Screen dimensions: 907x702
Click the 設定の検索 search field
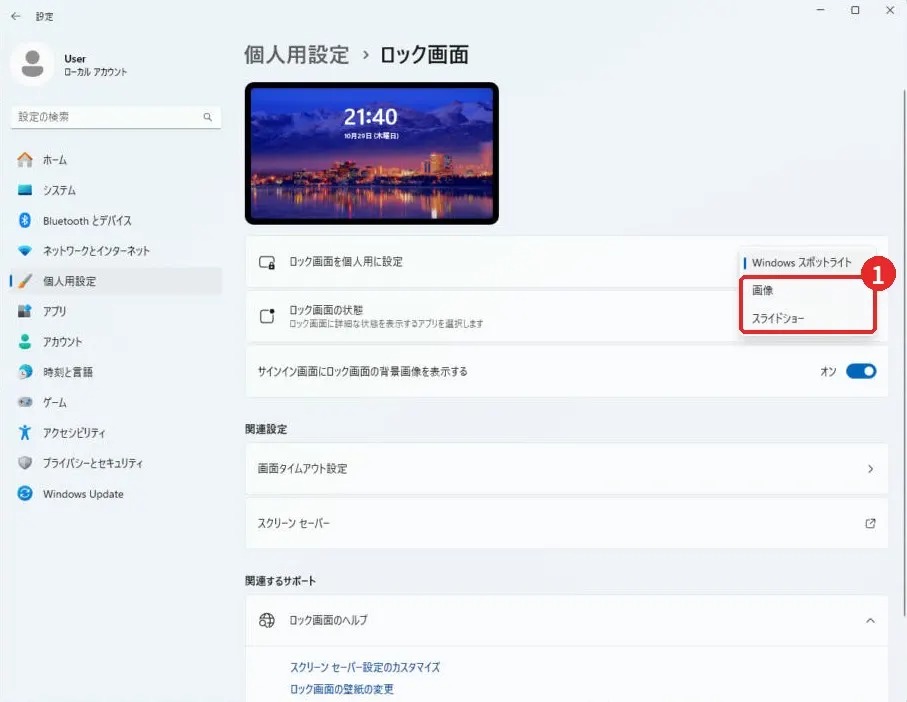pos(116,117)
